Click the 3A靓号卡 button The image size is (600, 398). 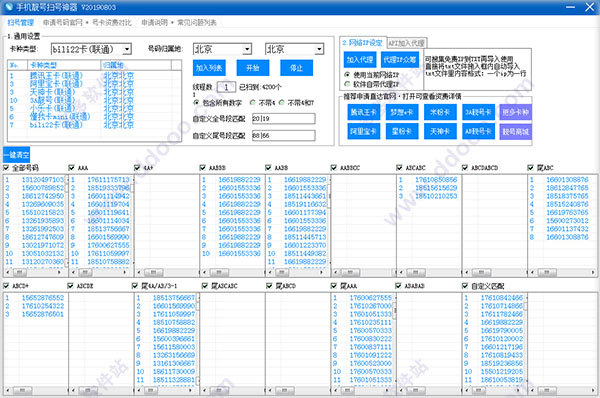click(478, 112)
